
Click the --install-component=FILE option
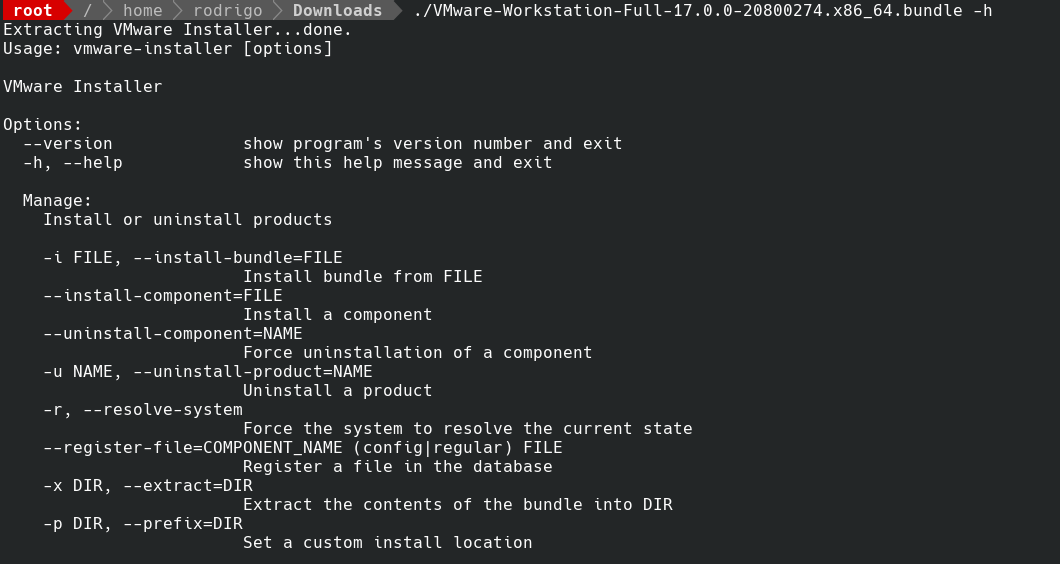[162, 296]
